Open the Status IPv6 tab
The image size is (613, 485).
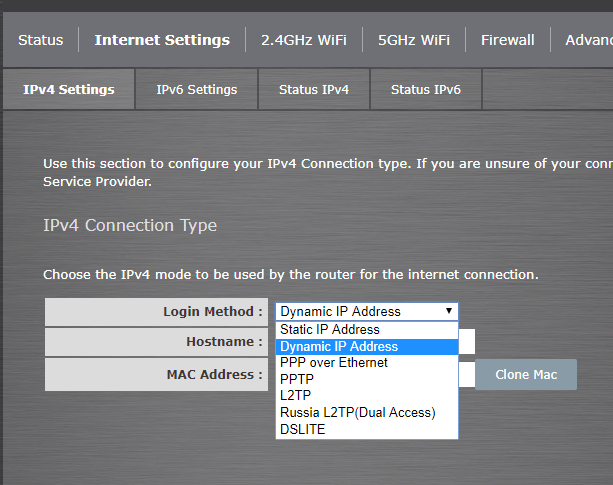(426, 89)
